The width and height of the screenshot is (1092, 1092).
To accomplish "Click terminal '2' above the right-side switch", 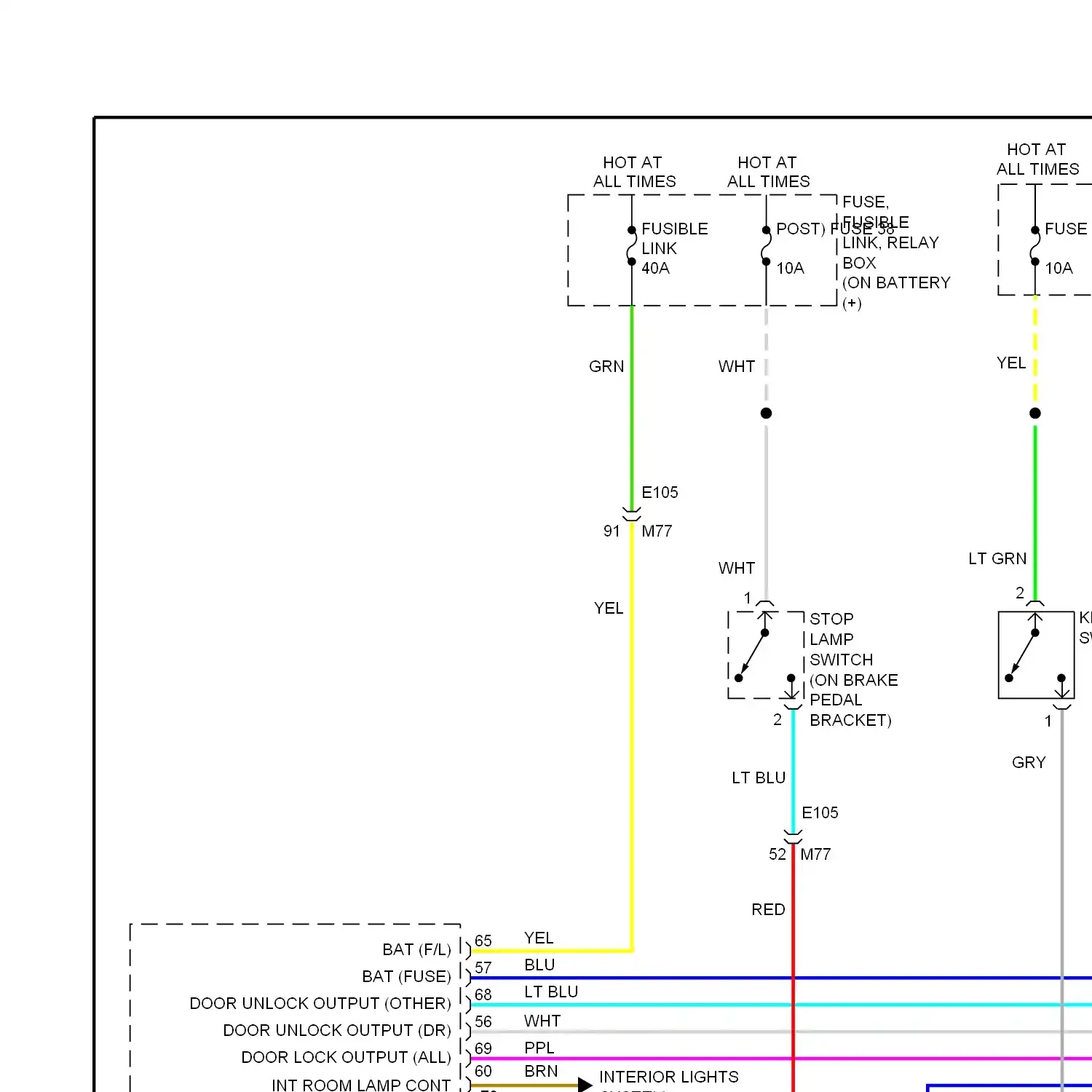I will tap(1020, 593).
